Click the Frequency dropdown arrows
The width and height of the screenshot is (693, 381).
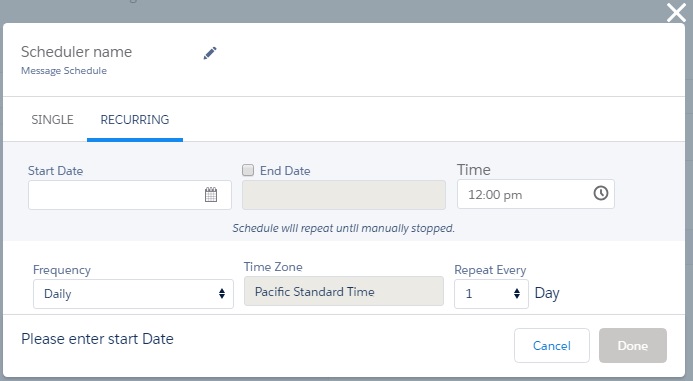point(222,293)
